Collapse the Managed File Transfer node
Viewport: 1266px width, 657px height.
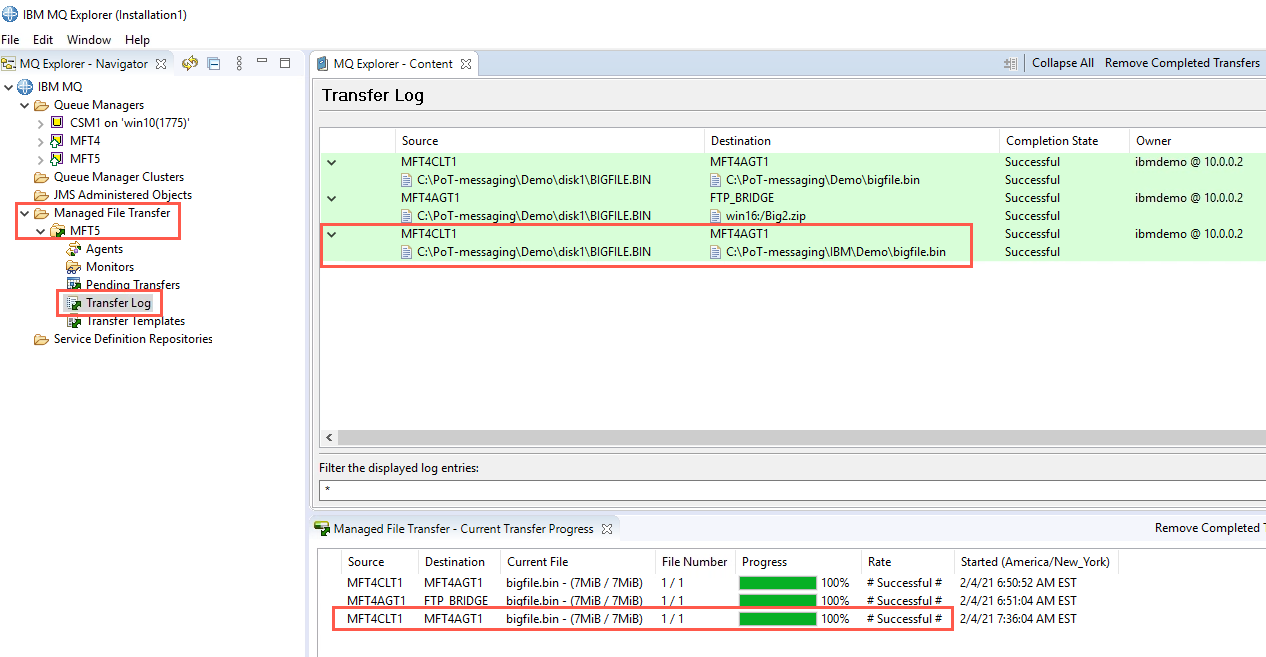(x=25, y=213)
